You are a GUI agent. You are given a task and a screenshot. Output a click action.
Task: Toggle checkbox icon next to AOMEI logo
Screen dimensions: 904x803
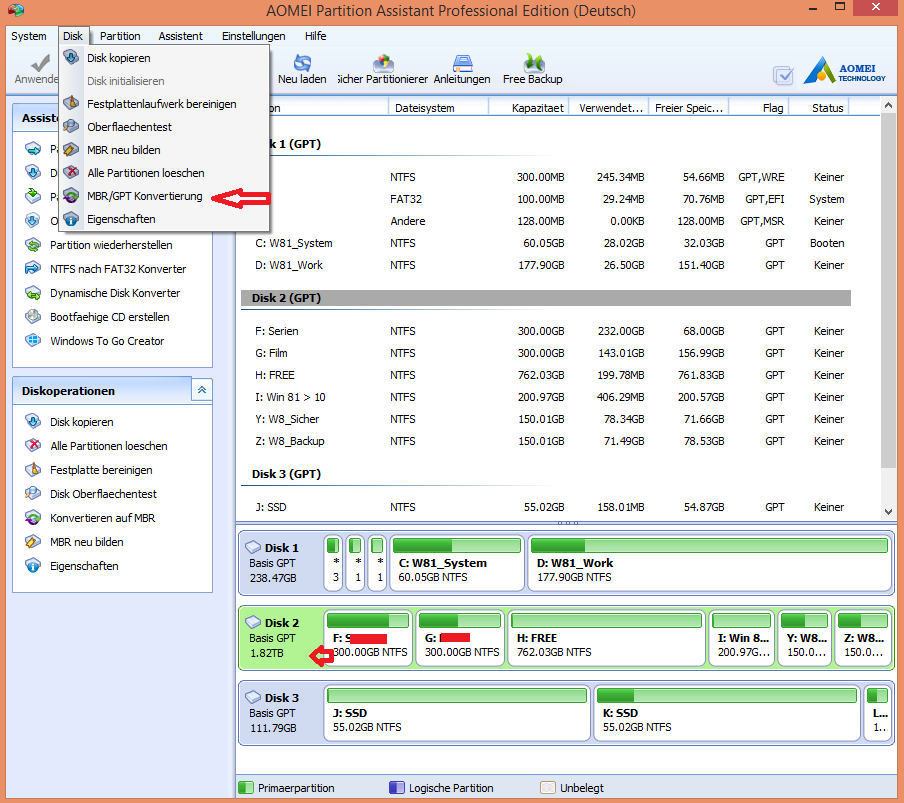pos(783,75)
